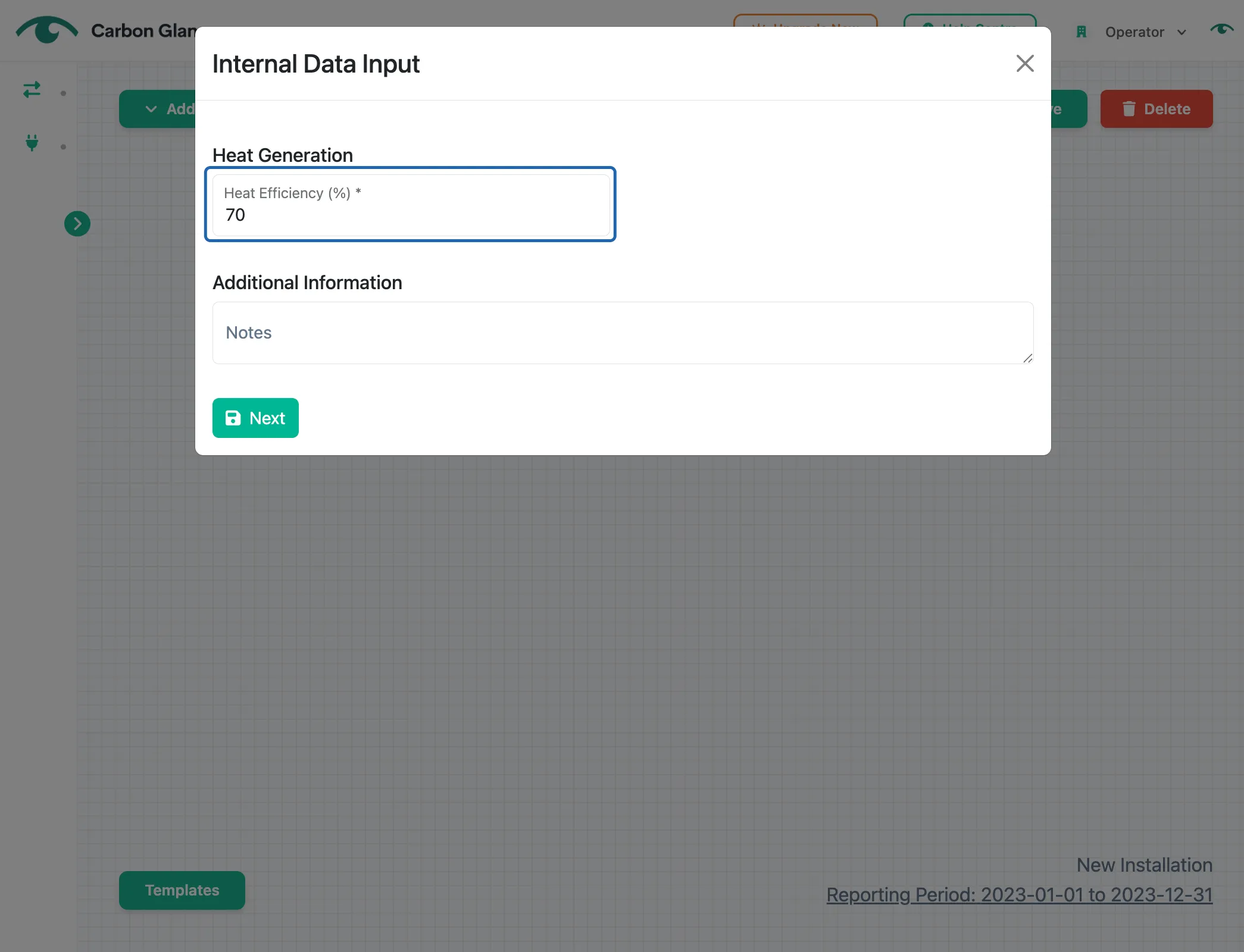Open the Operator account dropdown

point(1145,32)
